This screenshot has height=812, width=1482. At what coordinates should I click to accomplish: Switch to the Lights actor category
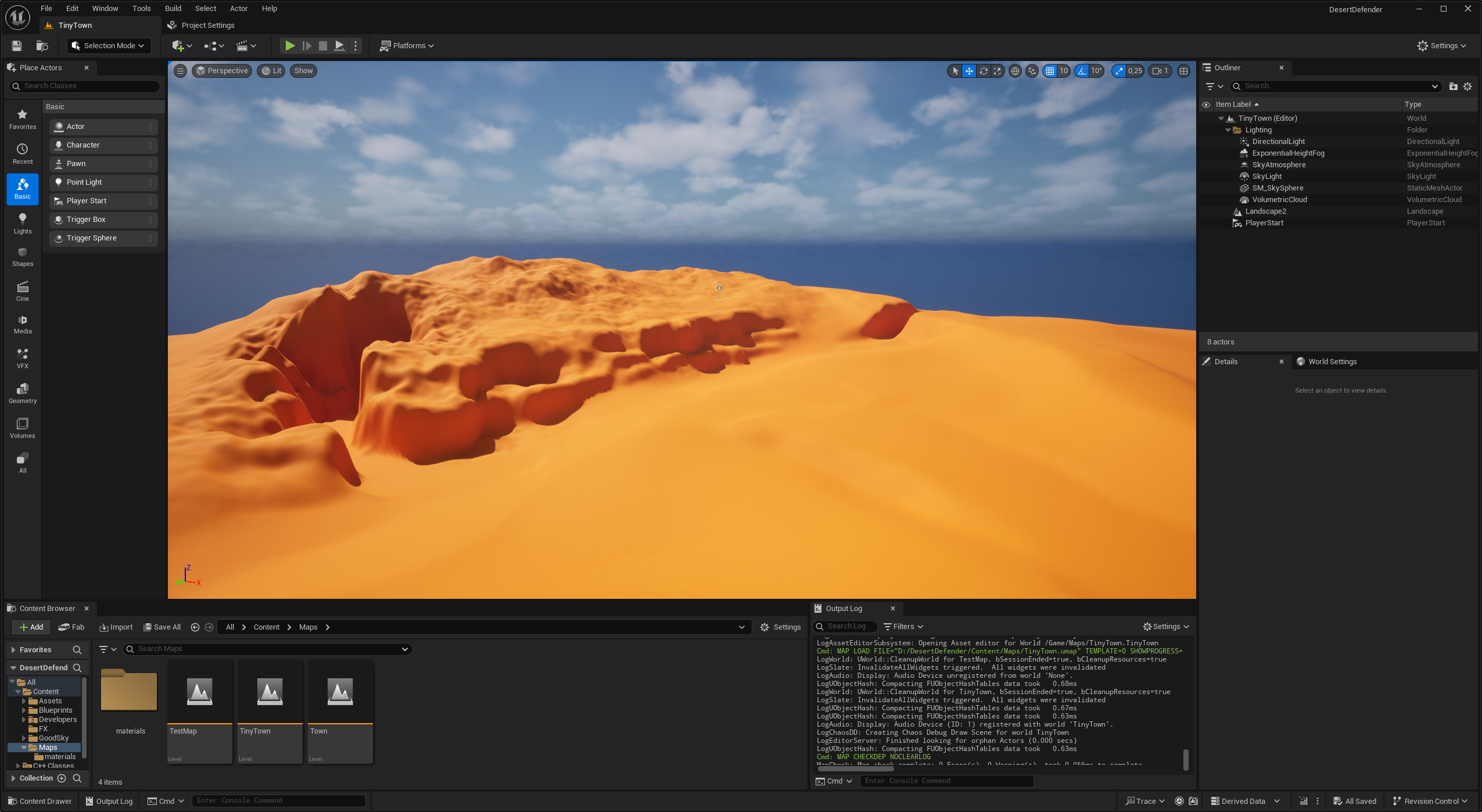(23, 223)
